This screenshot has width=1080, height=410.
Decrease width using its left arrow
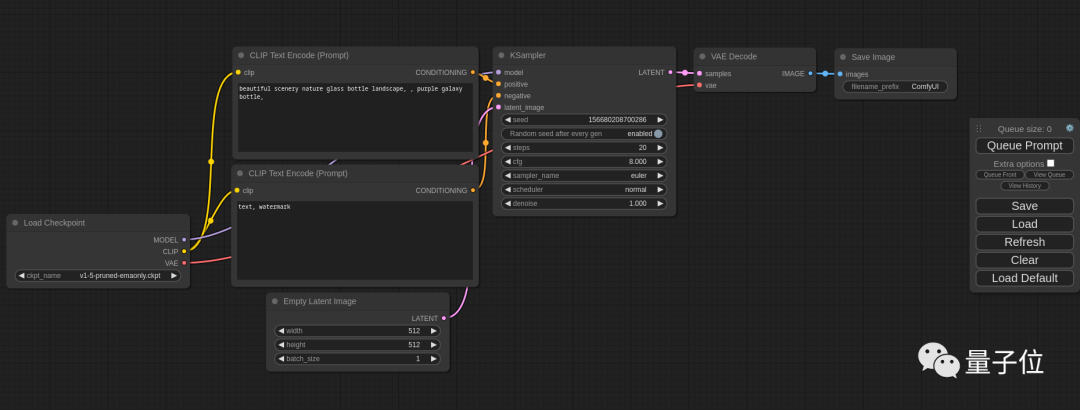point(281,330)
